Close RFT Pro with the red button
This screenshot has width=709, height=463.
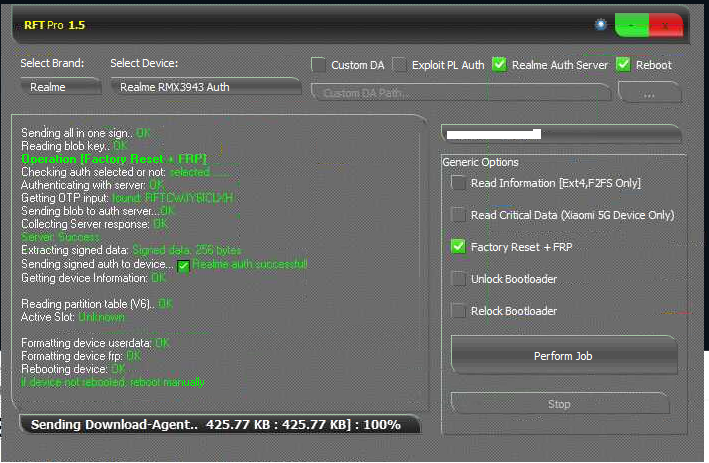click(665, 25)
